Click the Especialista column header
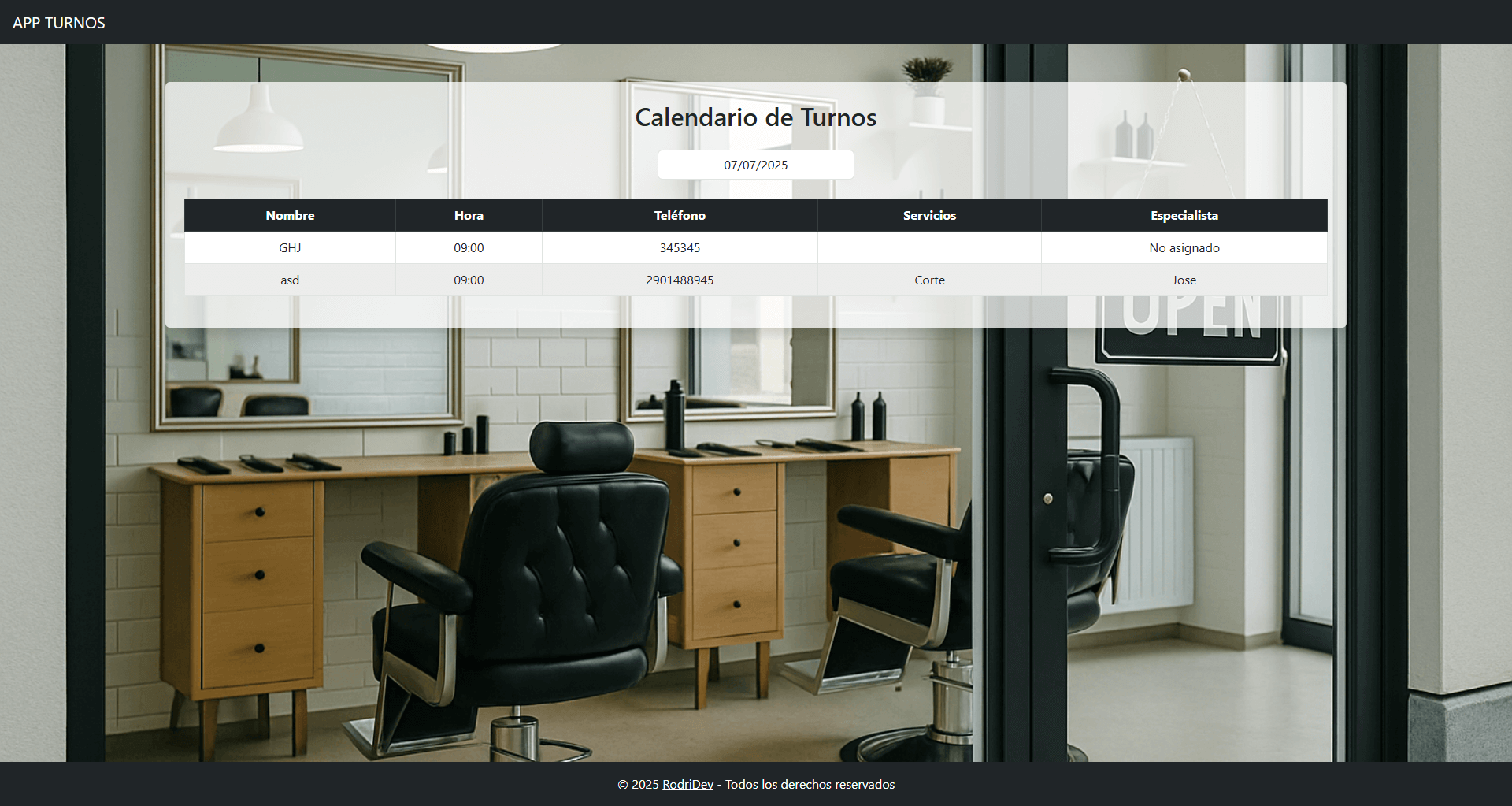Viewport: 1512px width, 806px height. coord(1184,215)
